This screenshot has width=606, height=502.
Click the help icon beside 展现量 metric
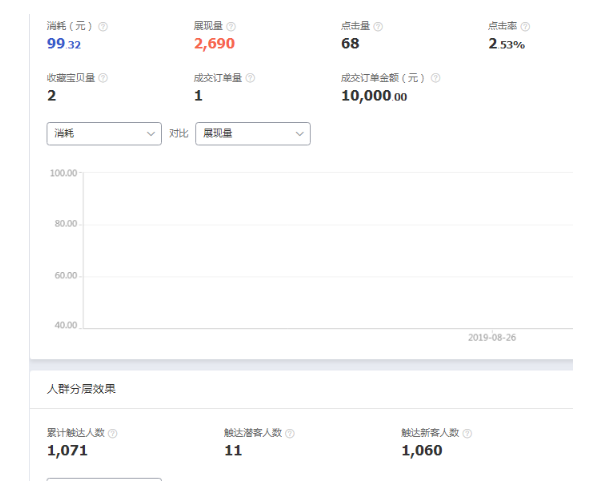click(232, 26)
